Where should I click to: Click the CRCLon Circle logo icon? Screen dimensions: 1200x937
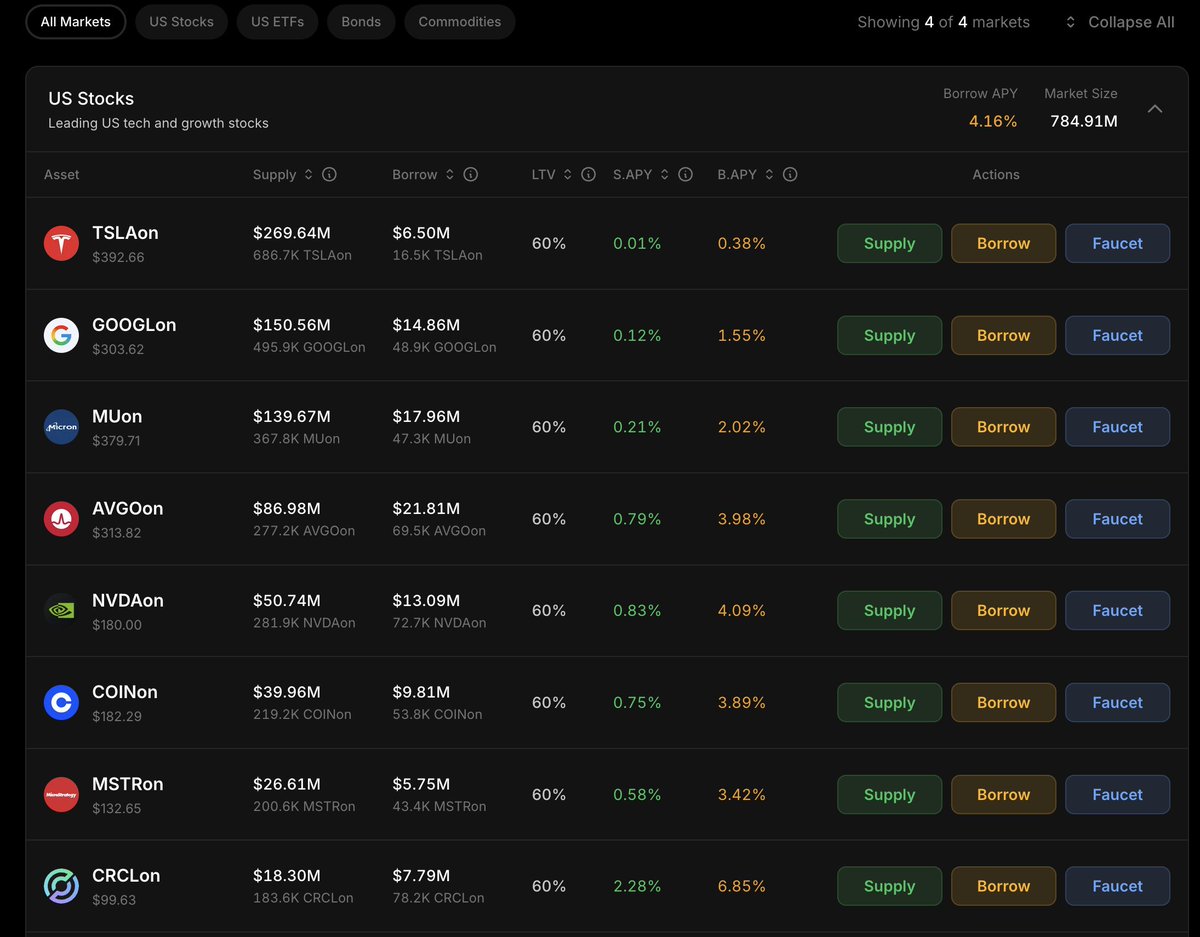click(x=61, y=886)
